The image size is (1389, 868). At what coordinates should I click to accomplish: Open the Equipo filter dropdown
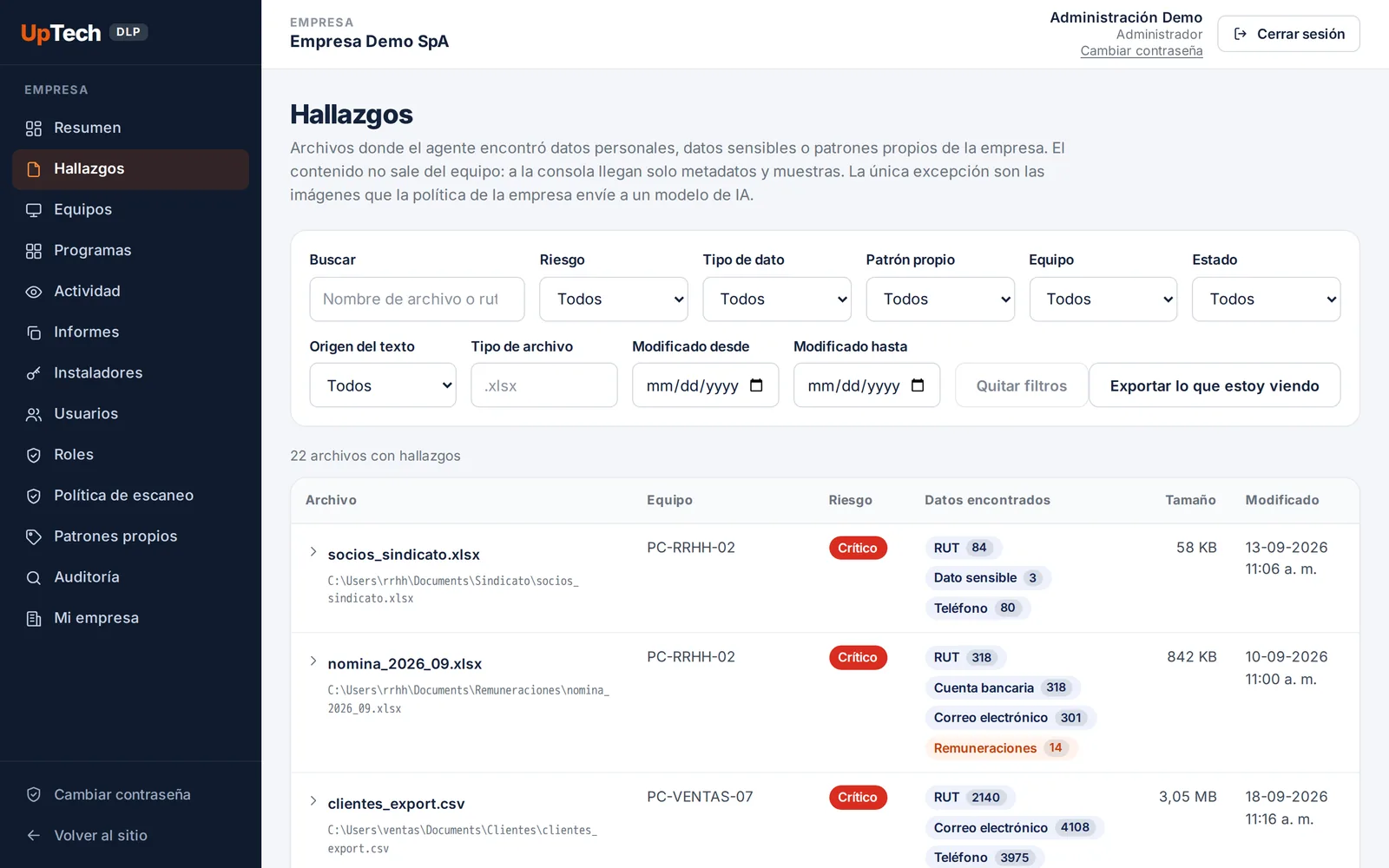[1103, 299]
